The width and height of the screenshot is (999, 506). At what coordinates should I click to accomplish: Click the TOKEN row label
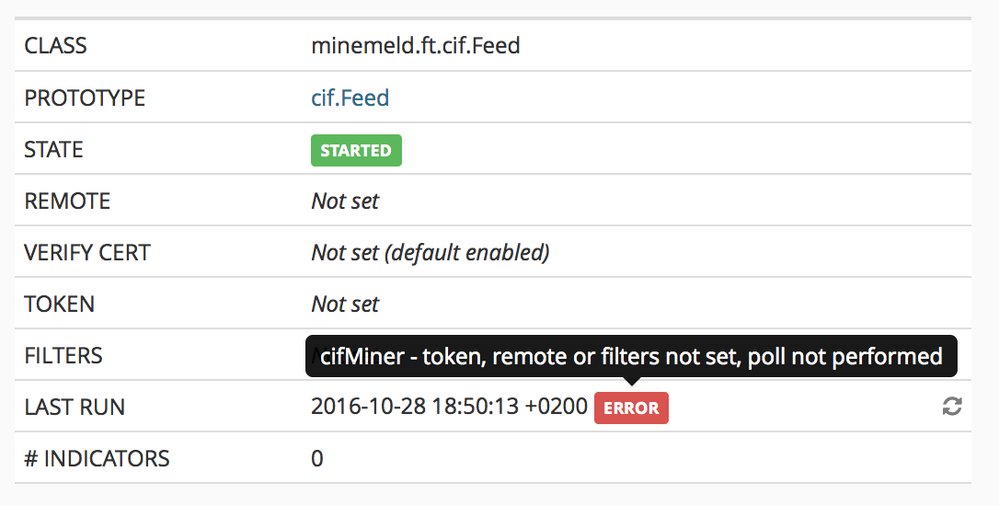[x=58, y=304]
